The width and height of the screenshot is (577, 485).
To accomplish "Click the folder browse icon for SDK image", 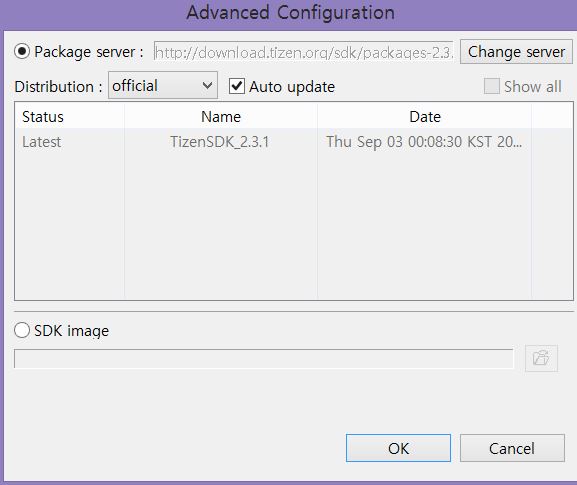I will [541, 358].
